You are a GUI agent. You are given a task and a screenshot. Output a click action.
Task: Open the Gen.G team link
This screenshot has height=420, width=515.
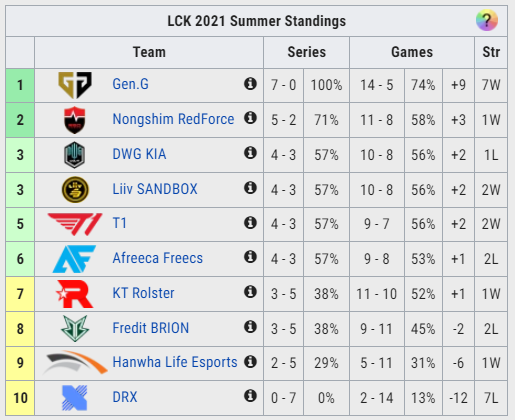click(x=130, y=84)
